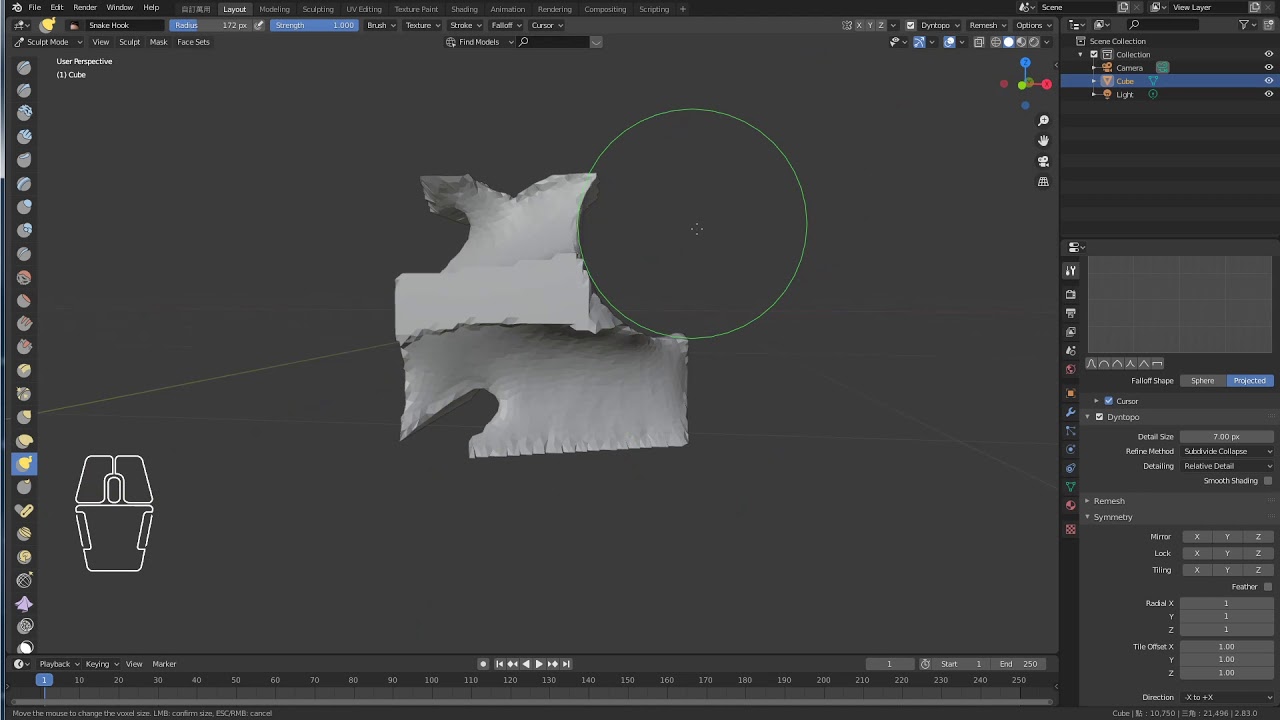
Task: Toggle Lock Y symmetry button
Action: (x=1227, y=553)
